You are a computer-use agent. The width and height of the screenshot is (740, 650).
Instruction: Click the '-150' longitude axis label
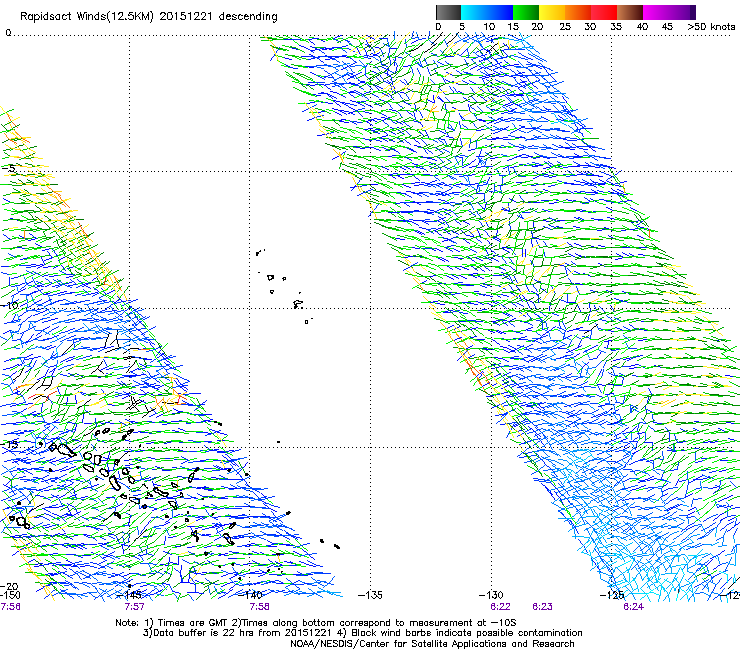coord(10,595)
